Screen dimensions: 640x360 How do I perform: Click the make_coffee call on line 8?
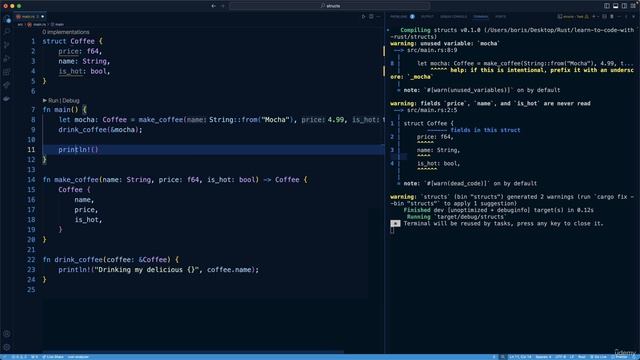(161, 120)
